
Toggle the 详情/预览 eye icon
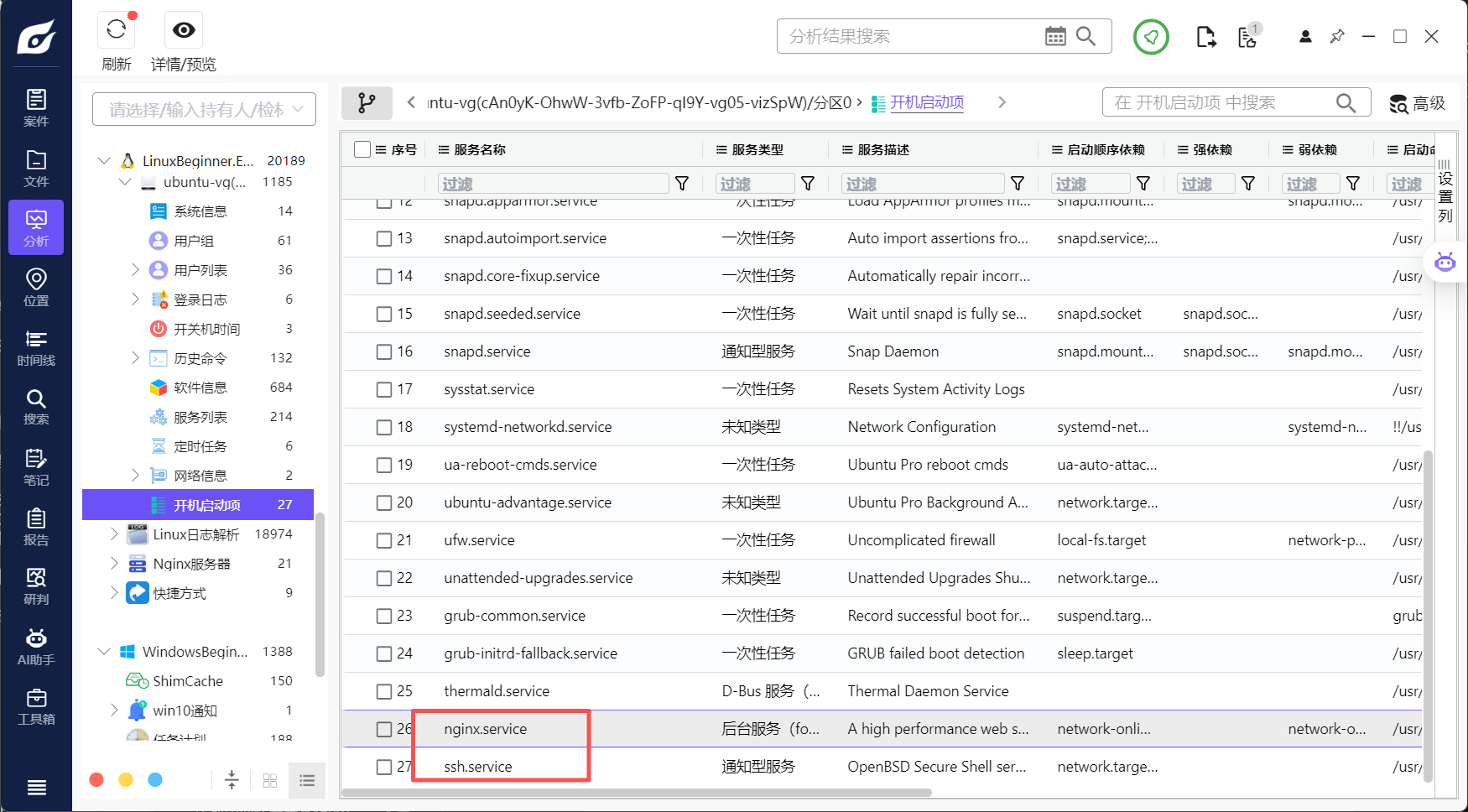click(x=184, y=30)
